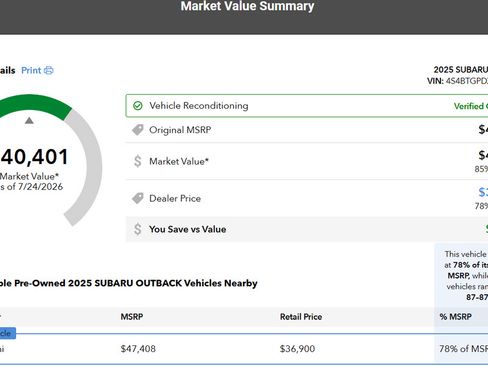Click the MSRP column header
This screenshot has width=488, height=366.
click(132, 317)
